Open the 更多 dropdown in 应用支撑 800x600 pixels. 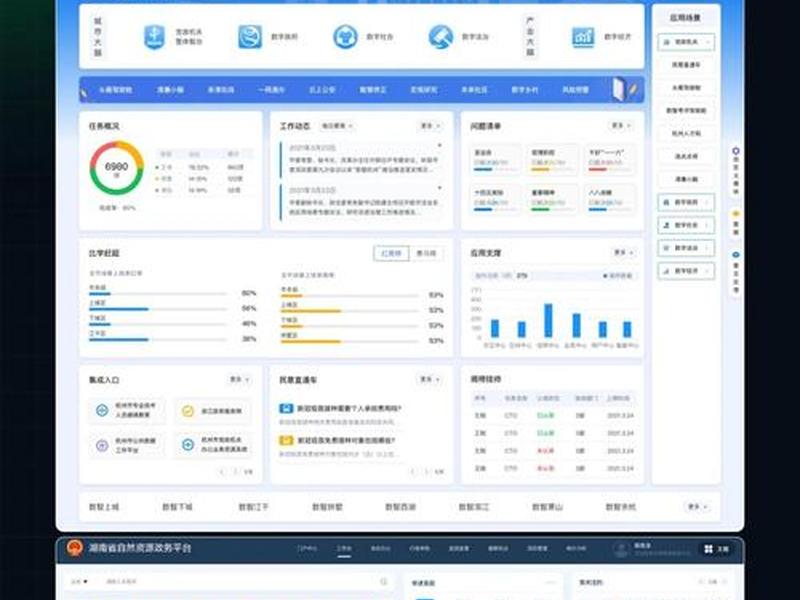pos(622,253)
